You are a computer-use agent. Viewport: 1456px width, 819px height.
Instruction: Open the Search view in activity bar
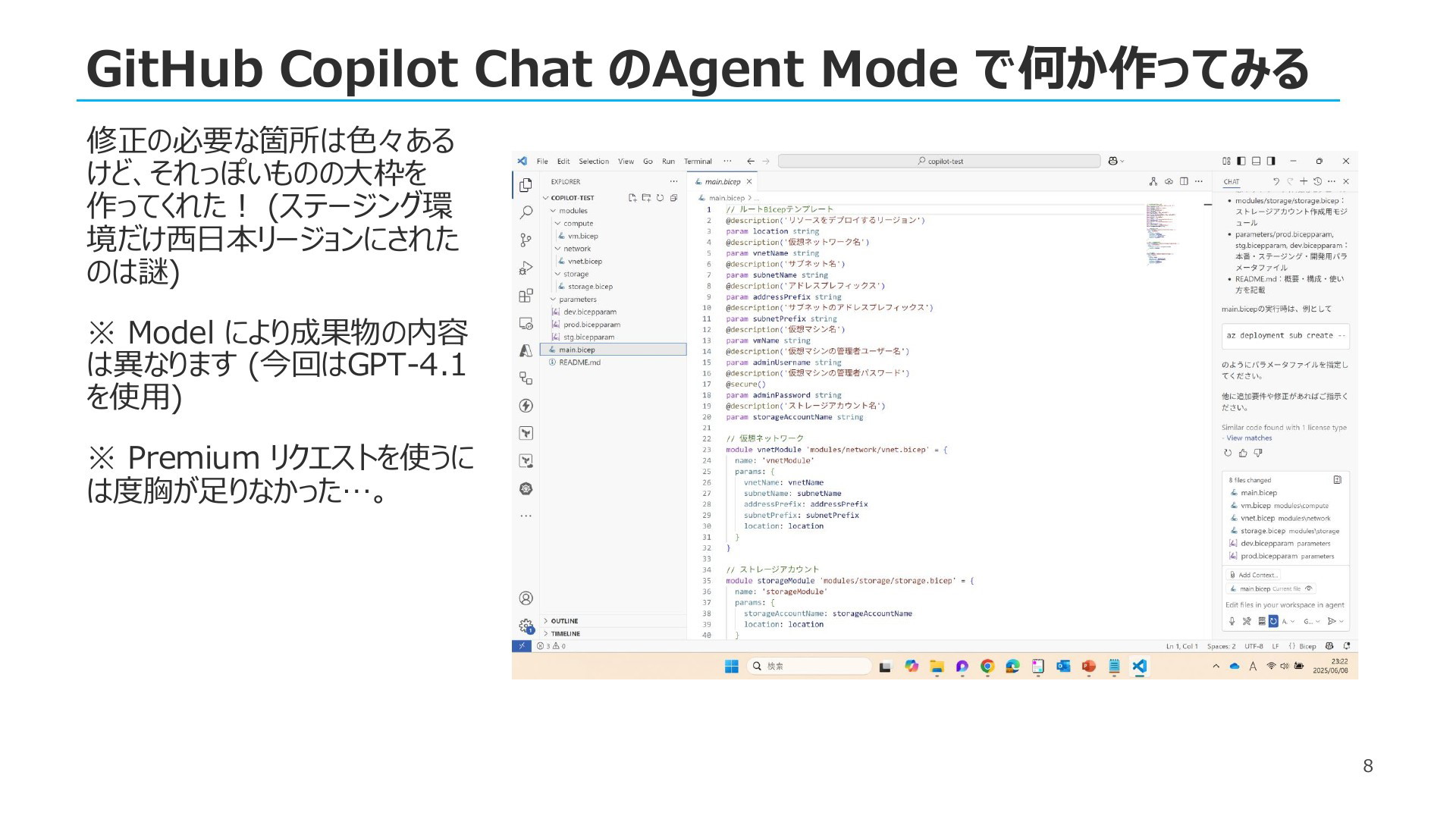tap(526, 212)
